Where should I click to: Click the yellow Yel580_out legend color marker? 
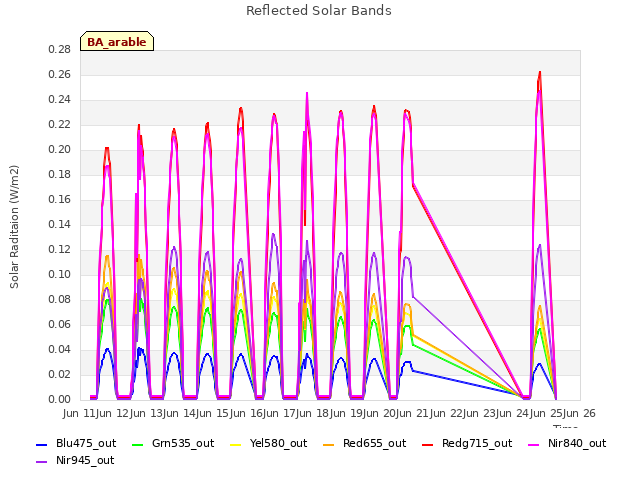(x=236, y=444)
